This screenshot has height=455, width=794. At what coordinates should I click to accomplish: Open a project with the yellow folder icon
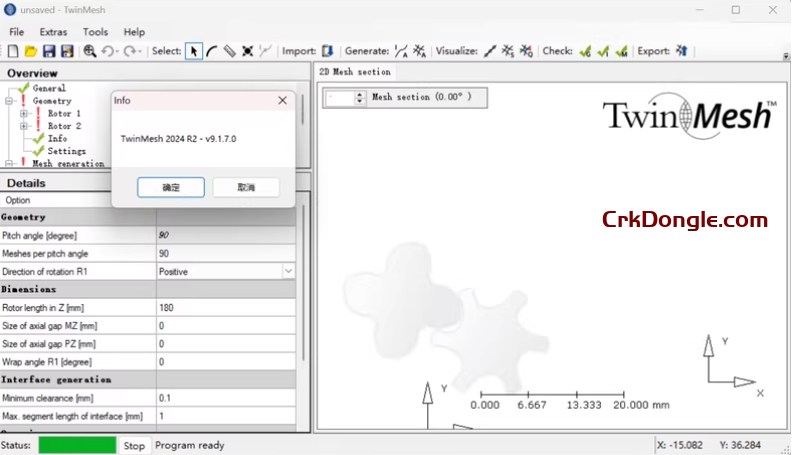coord(30,51)
